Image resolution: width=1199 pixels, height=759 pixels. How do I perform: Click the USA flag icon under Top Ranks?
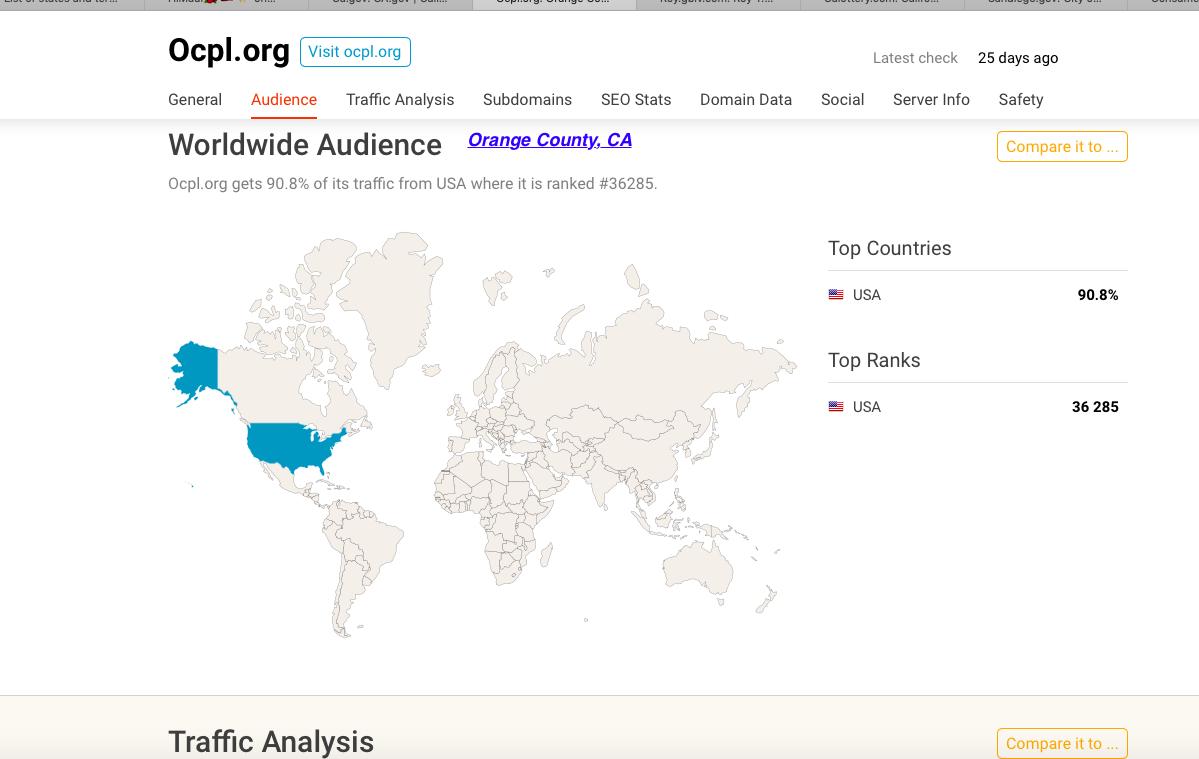coord(836,407)
